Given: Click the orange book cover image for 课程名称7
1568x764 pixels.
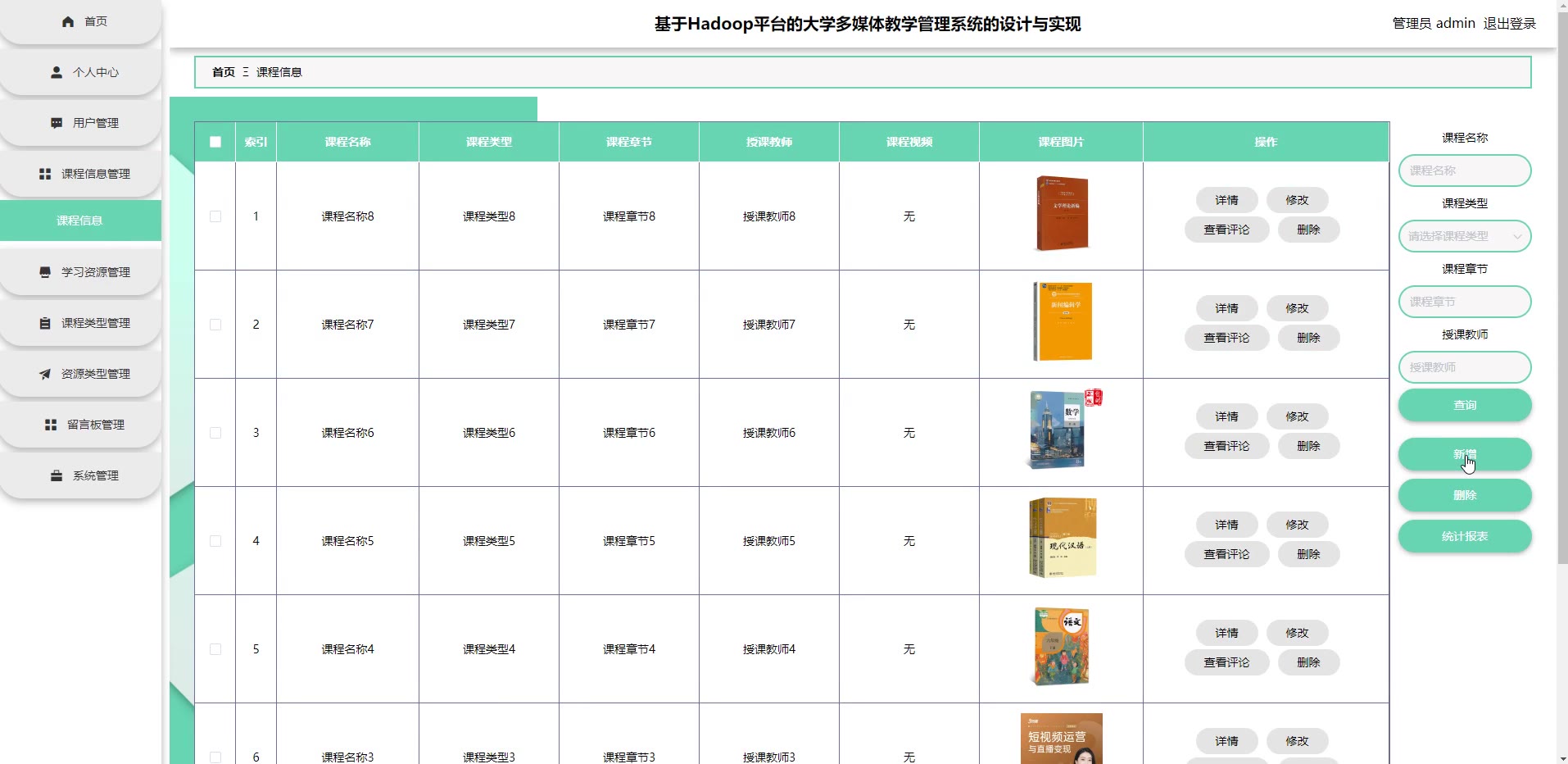Looking at the screenshot, I should [x=1063, y=321].
